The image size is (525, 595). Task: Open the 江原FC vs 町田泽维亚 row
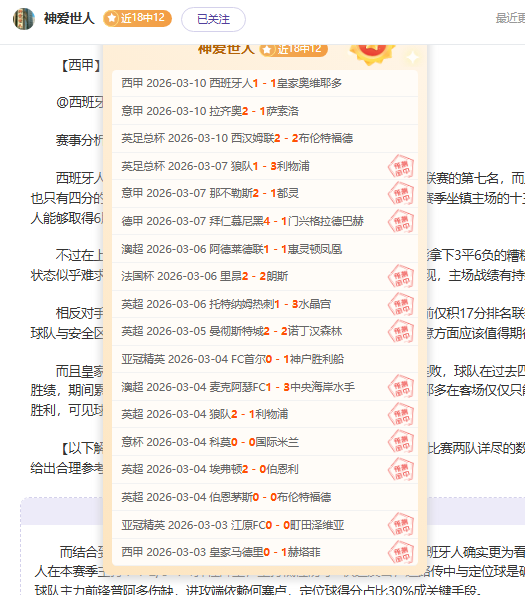(x=265, y=525)
